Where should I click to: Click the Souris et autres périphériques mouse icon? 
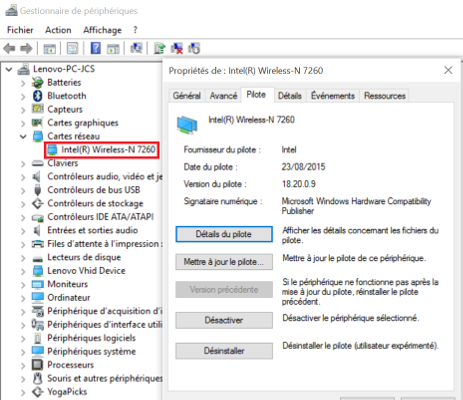(x=38, y=378)
